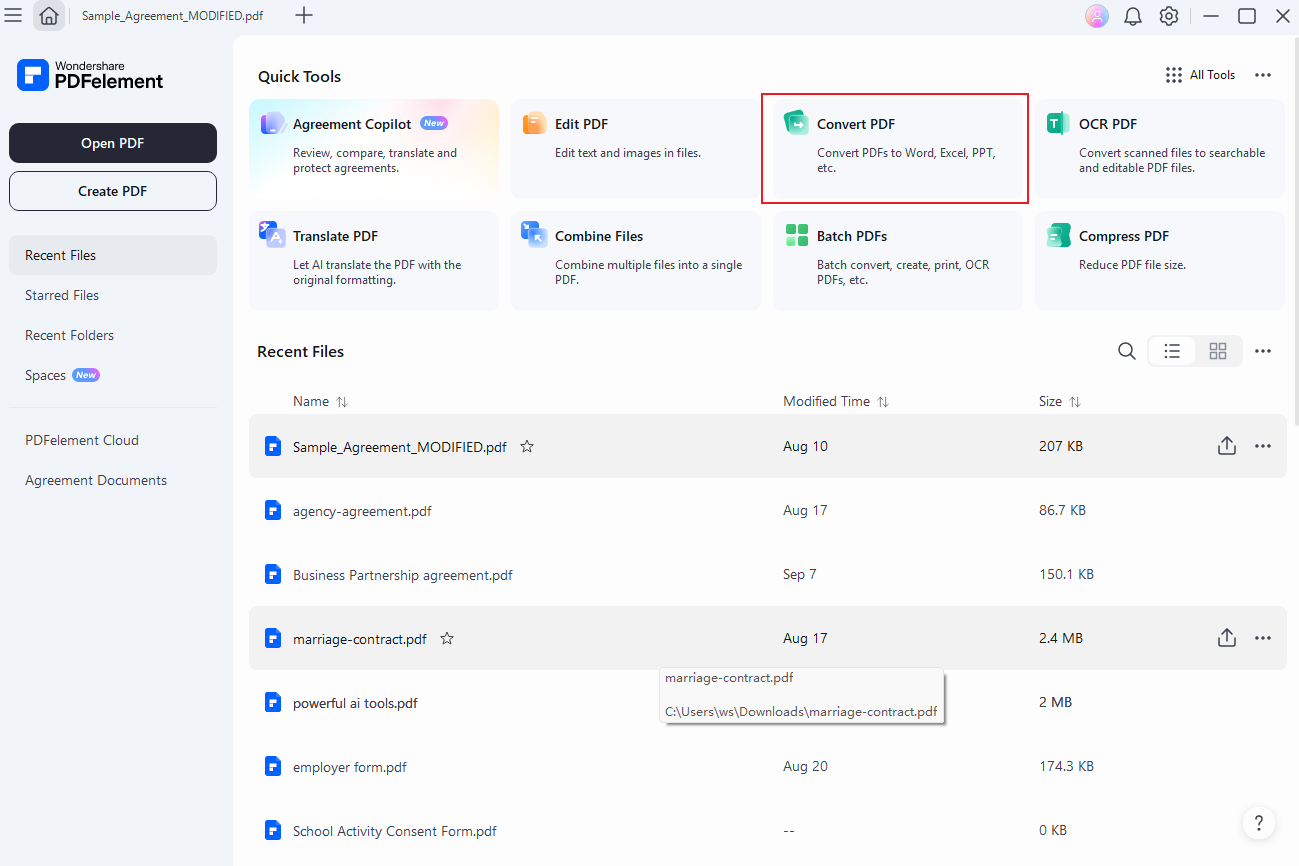Sort by Modified Time column

pyautogui.click(x=836, y=401)
